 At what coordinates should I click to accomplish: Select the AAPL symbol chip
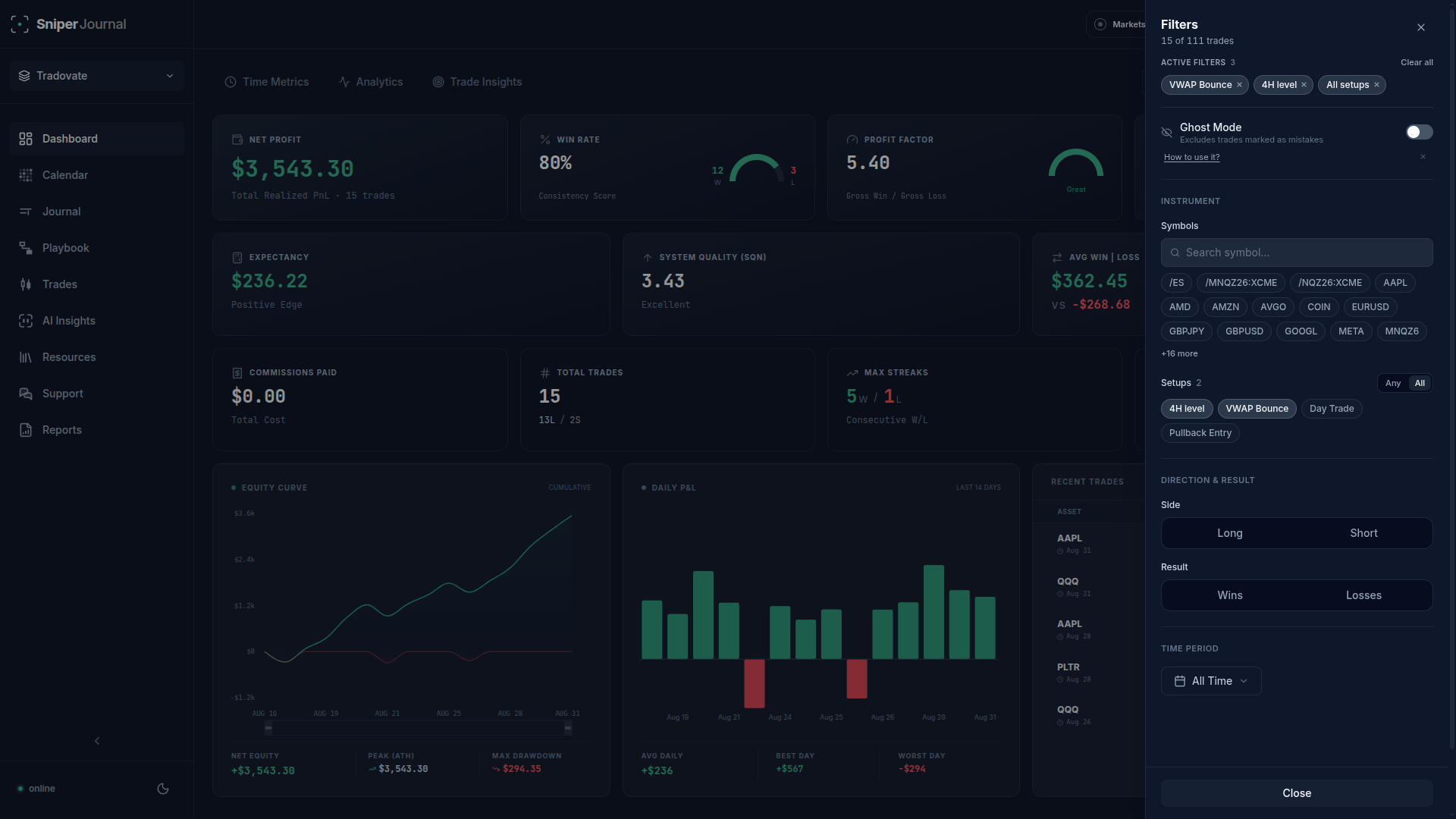(x=1395, y=283)
